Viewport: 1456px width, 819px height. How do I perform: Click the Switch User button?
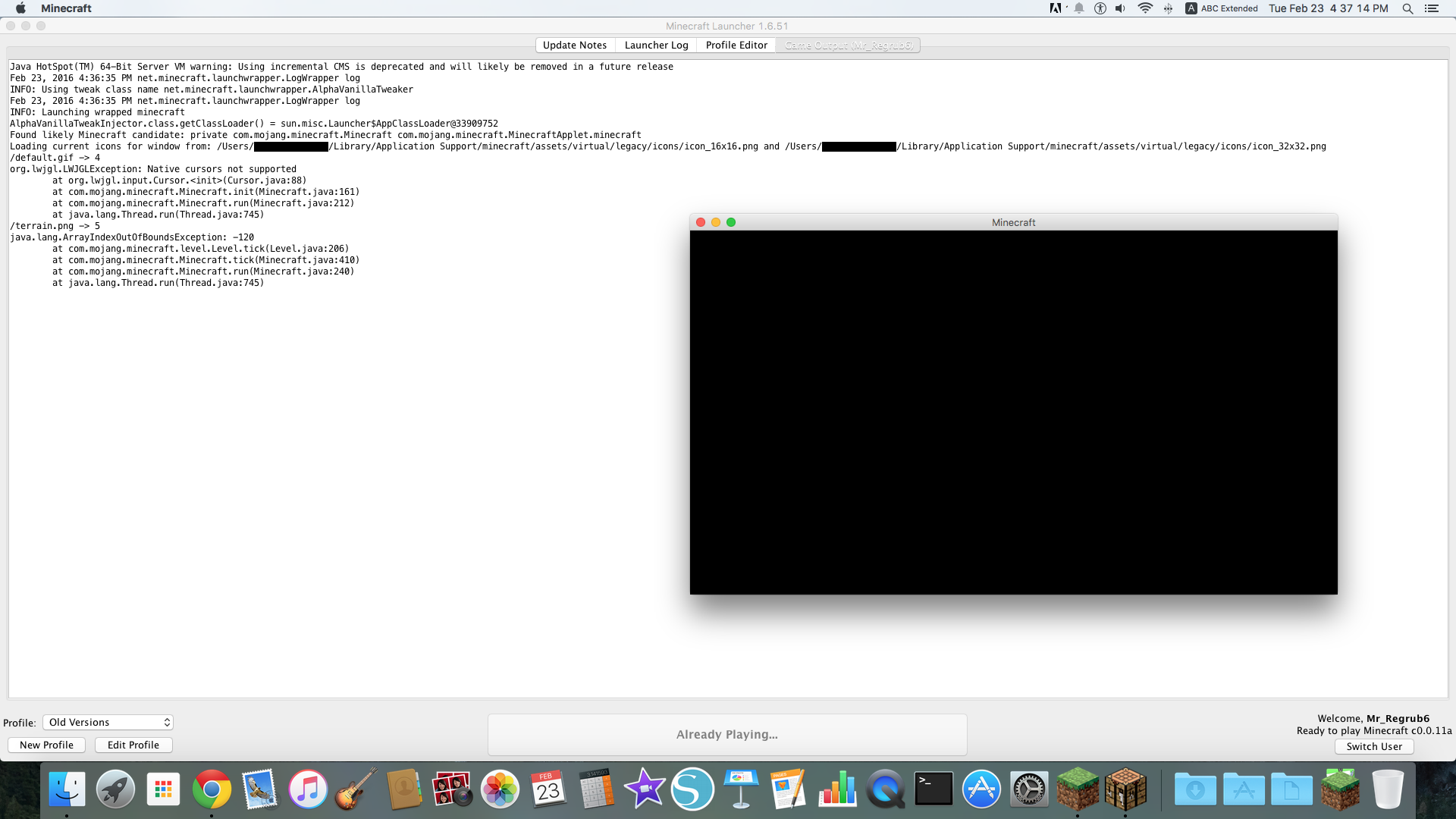1374,746
